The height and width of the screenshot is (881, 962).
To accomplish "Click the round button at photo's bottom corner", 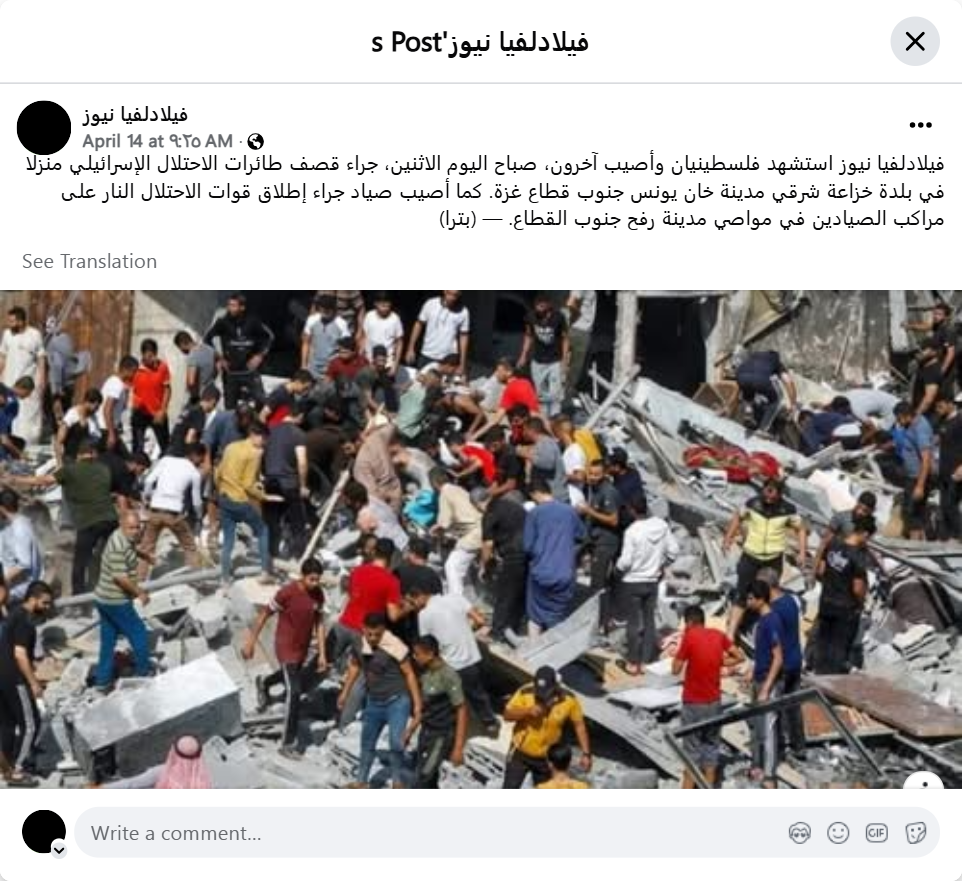I will click(924, 783).
